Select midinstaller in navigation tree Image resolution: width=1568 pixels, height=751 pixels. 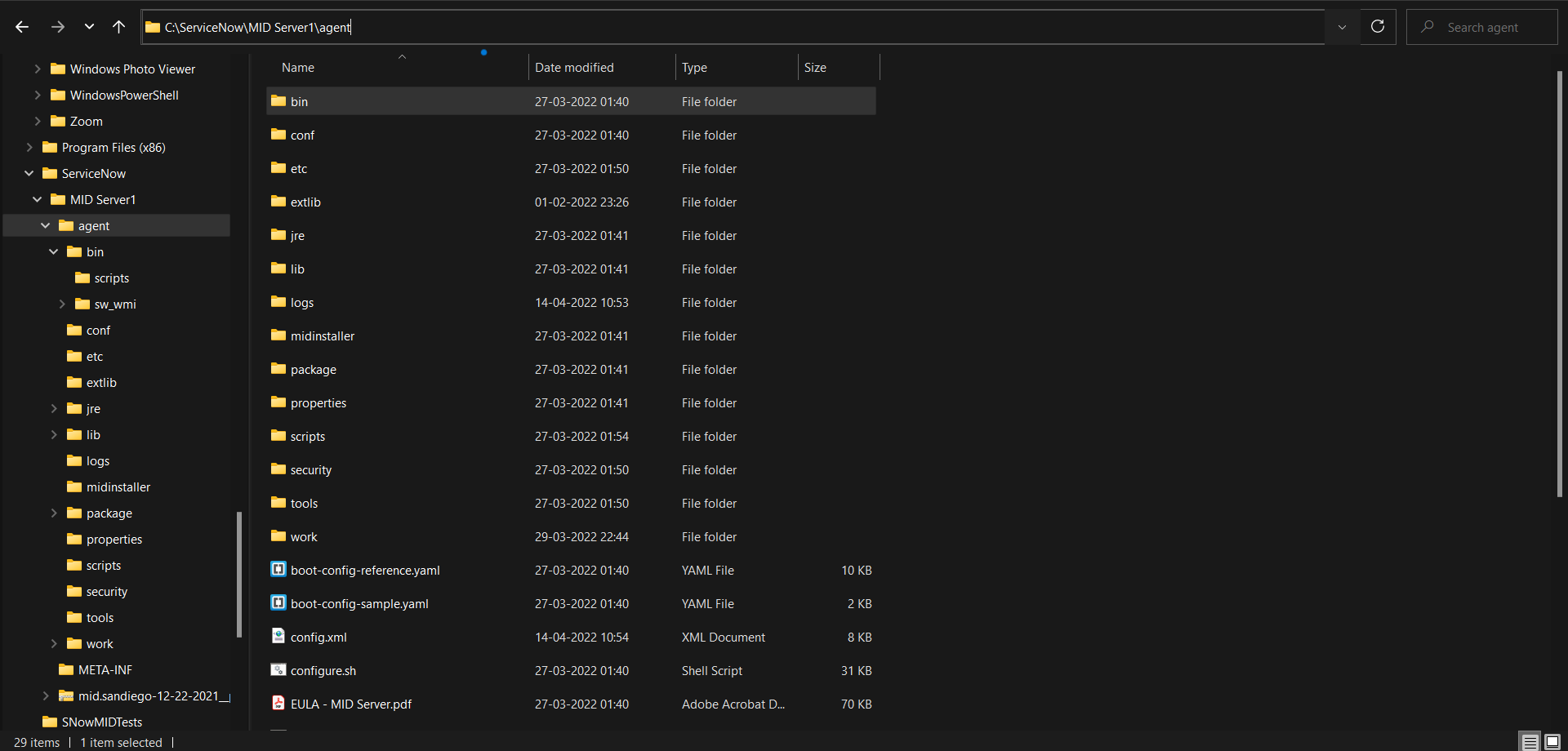pyautogui.click(x=118, y=487)
